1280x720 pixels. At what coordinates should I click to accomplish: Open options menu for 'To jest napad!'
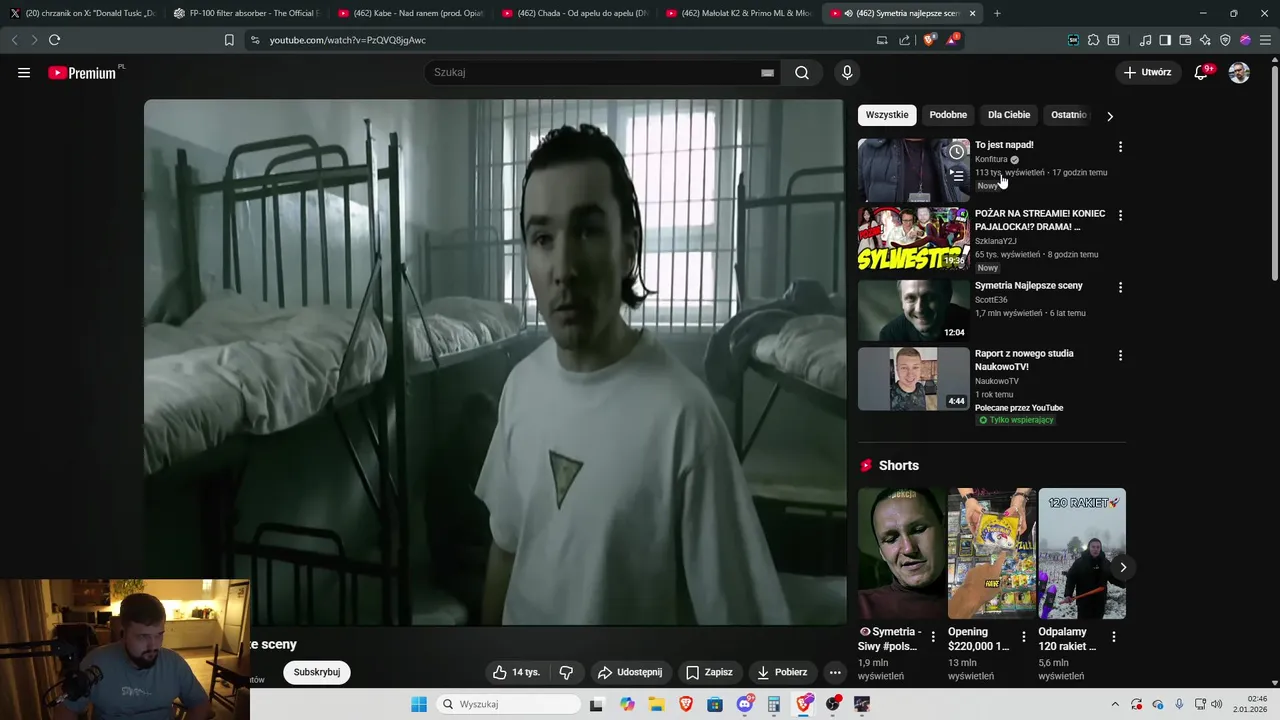pyautogui.click(x=1120, y=147)
